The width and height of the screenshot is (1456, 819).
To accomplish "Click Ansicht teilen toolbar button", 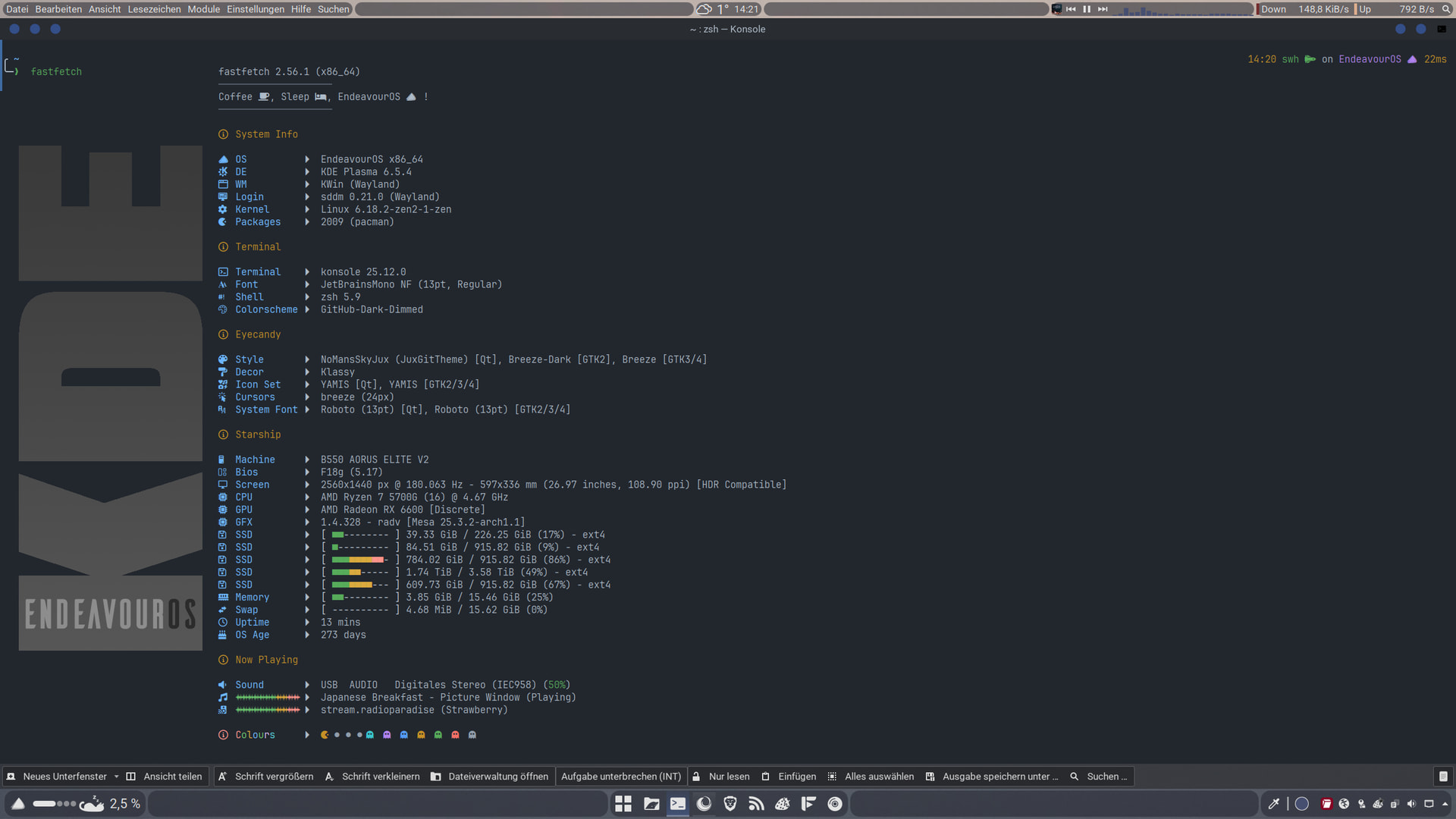I will click(165, 777).
